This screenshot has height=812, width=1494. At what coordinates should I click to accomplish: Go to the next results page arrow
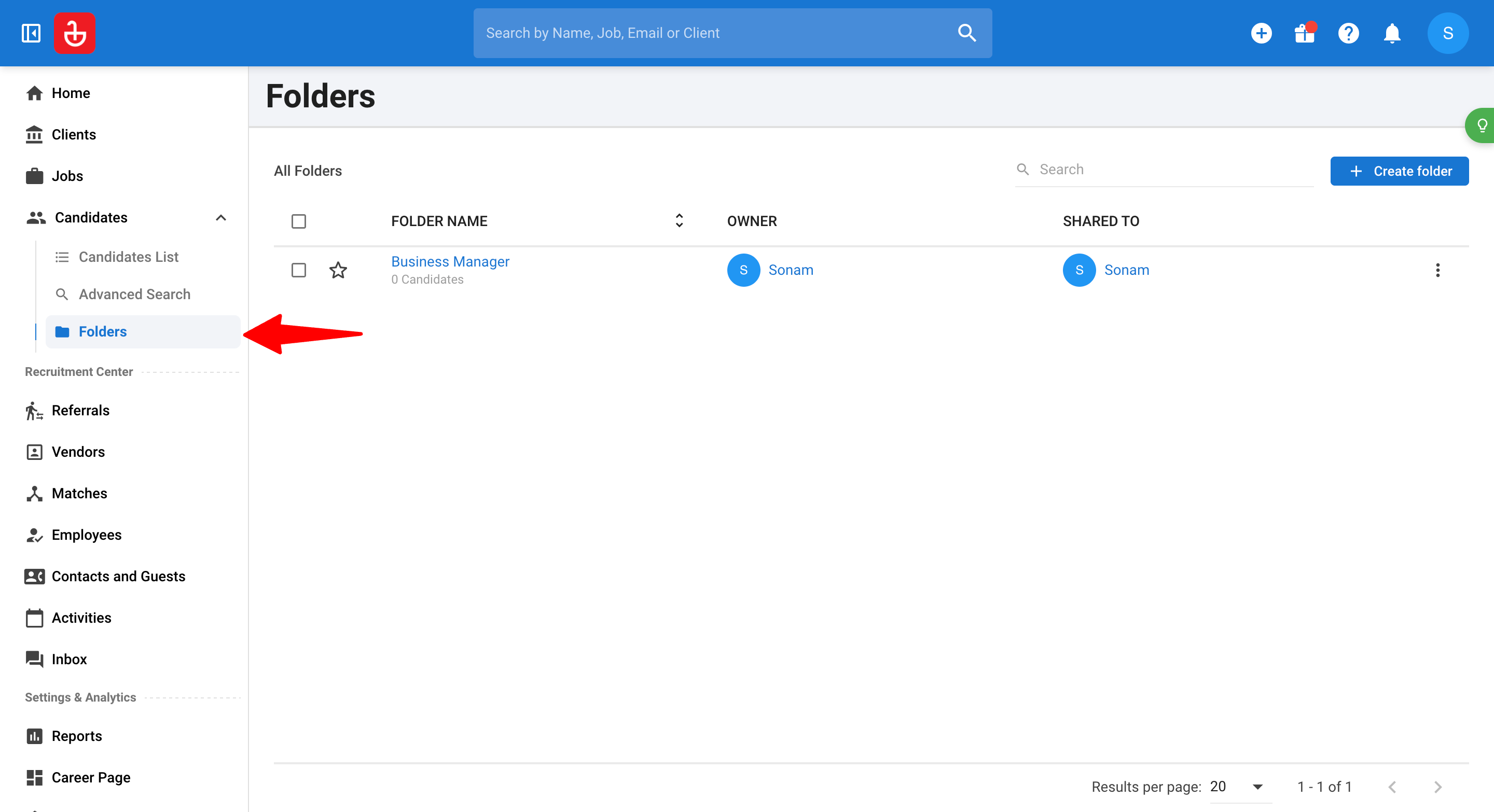[1437, 787]
